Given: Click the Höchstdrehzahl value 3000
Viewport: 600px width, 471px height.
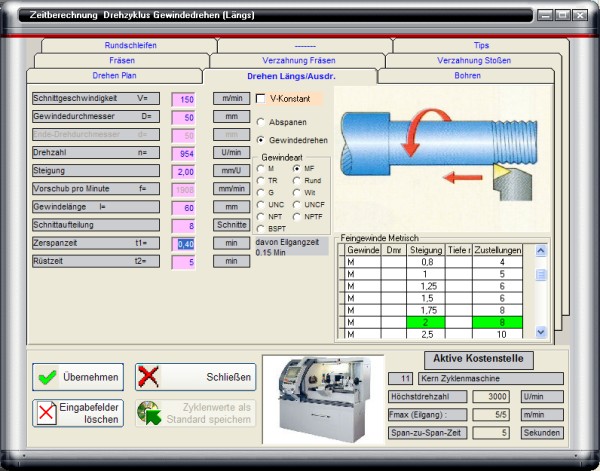Looking at the screenshot, I should tap(491, 396).
